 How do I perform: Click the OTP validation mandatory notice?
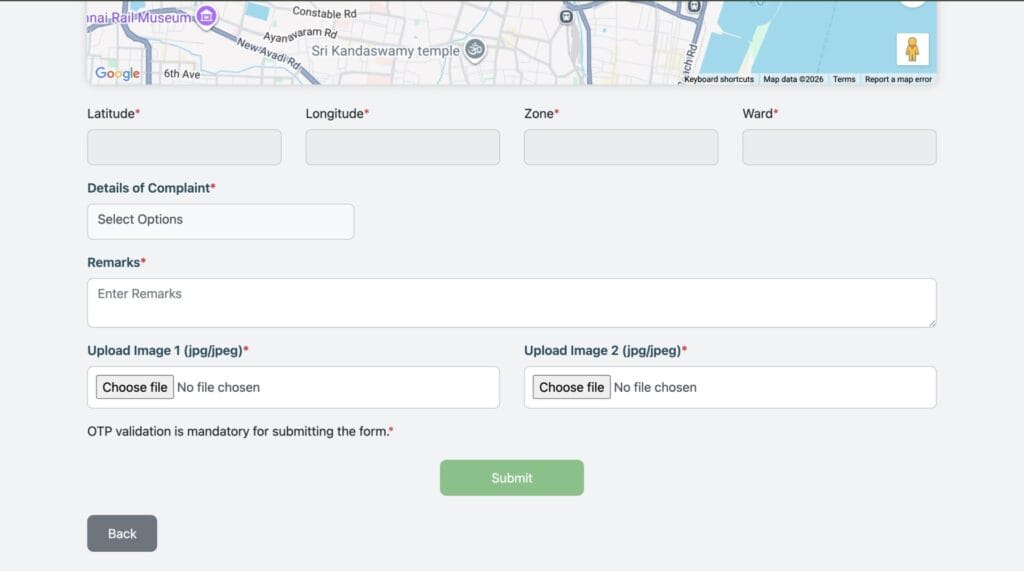240,431
